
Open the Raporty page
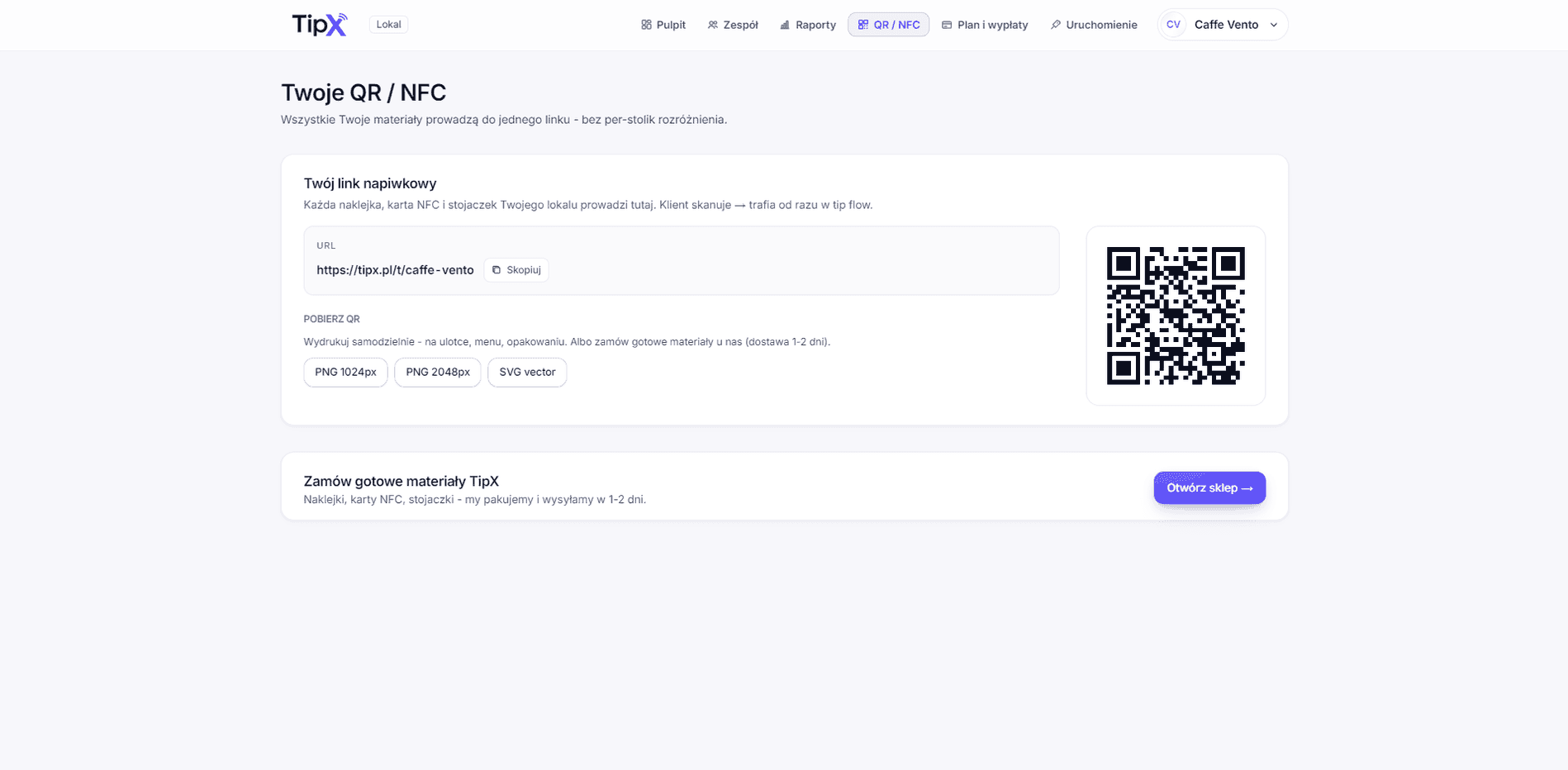click(x=808, y=25)
